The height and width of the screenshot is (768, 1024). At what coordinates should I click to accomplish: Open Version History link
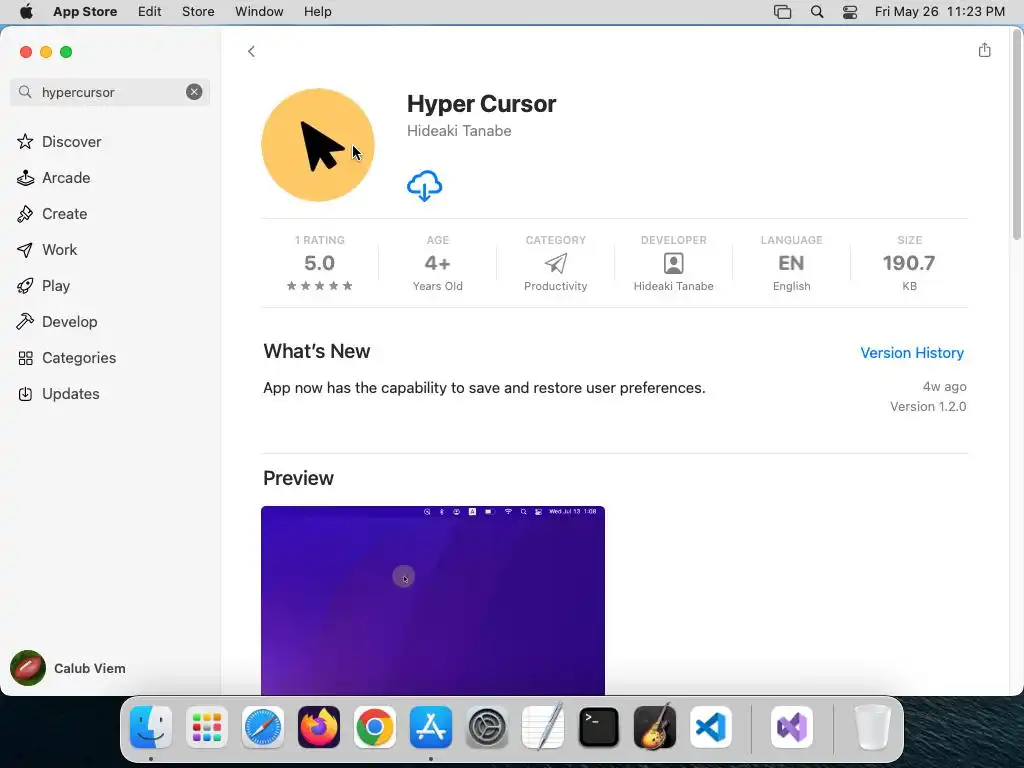[x=912, y=353]
